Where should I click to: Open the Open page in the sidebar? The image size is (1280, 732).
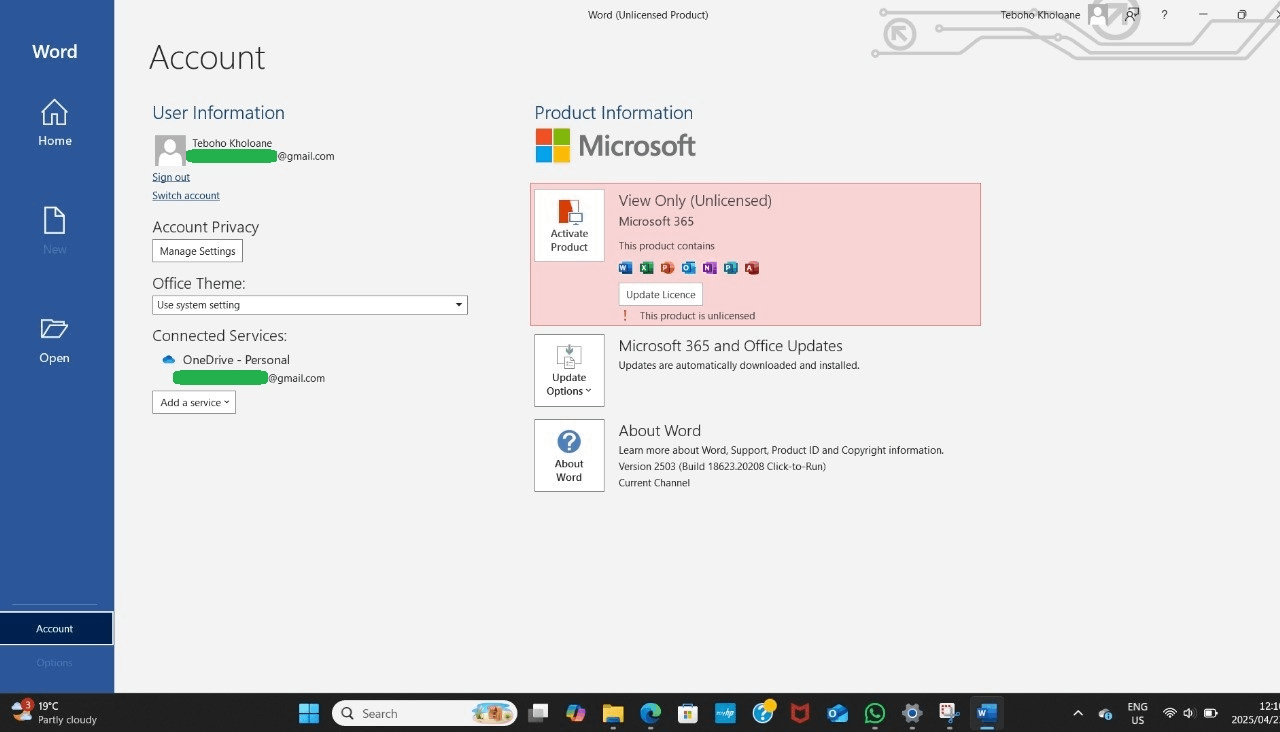pyautogui.click(x=54, y=340)
